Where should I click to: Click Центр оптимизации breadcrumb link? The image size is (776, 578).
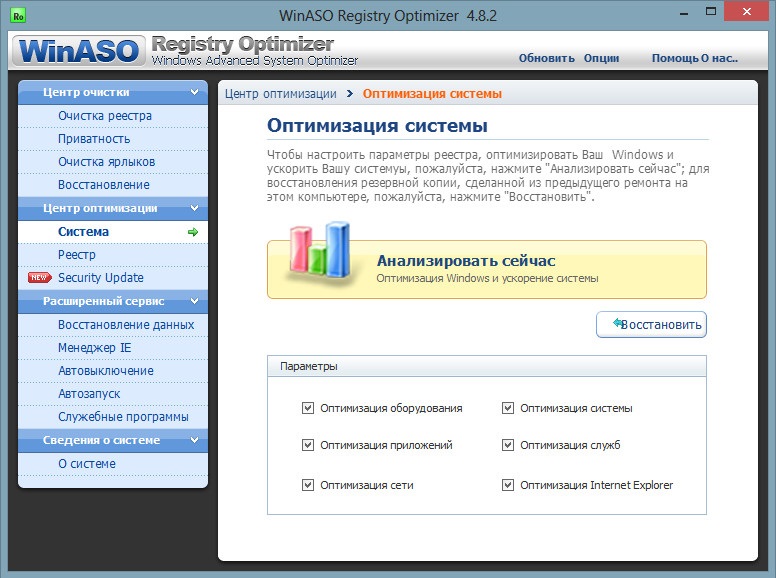pos(281,94)
